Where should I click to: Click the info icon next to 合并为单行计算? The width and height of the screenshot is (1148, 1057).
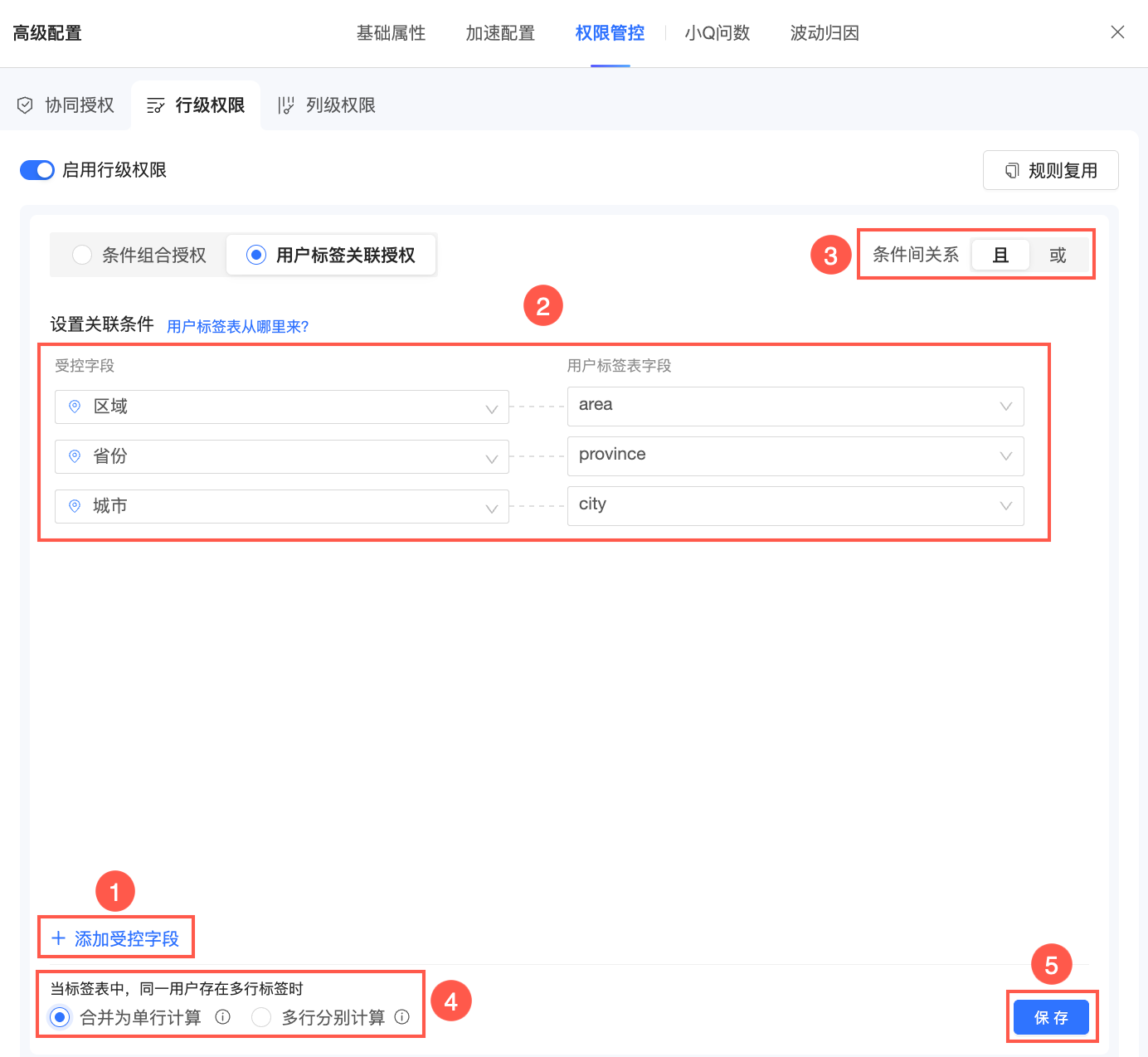[222, 1017]
